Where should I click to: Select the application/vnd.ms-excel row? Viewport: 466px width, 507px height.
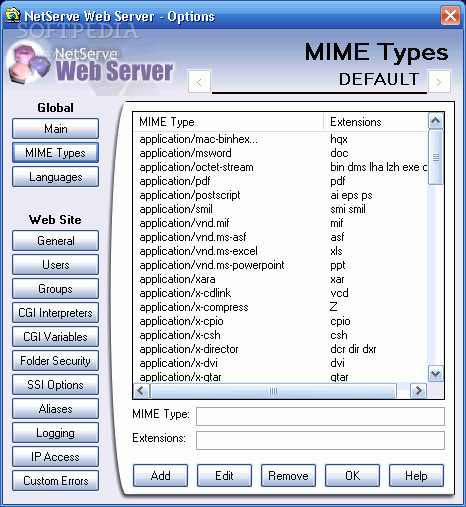(x=280, y=251)
